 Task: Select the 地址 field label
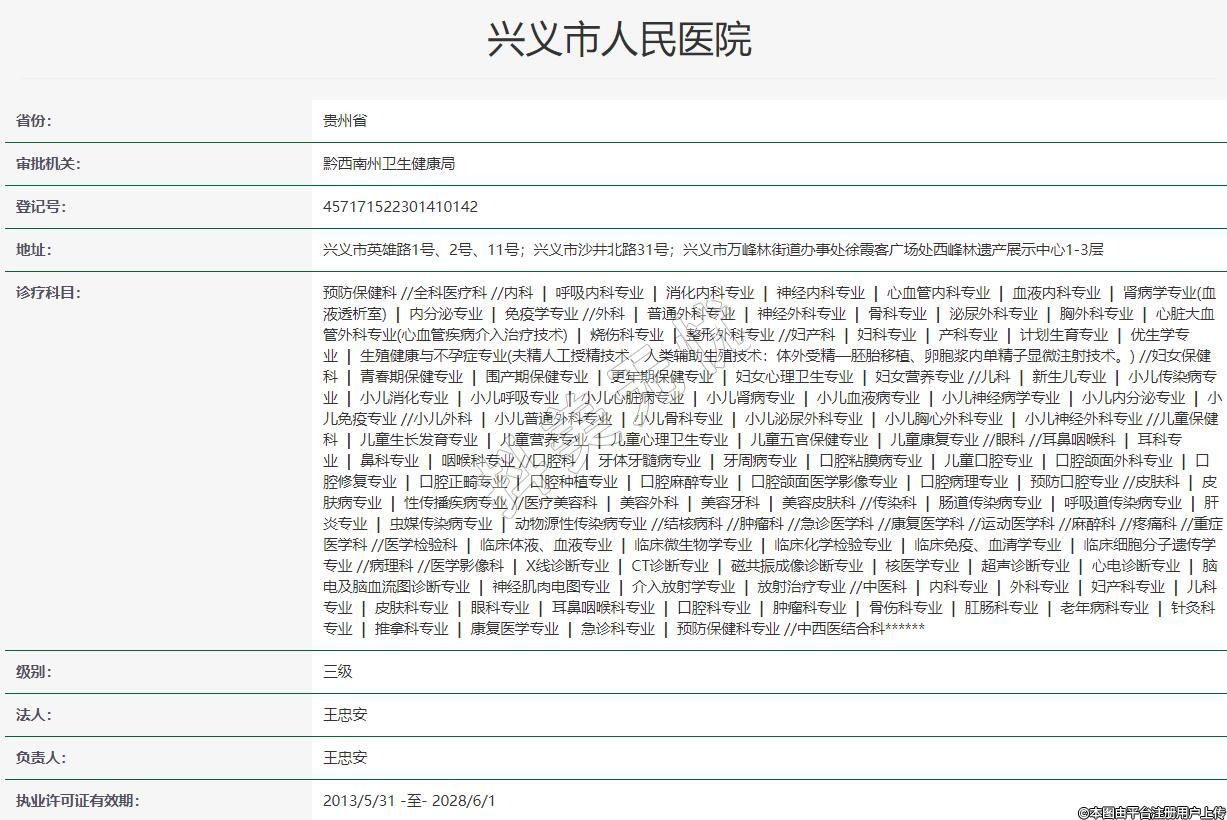[33, 250]
